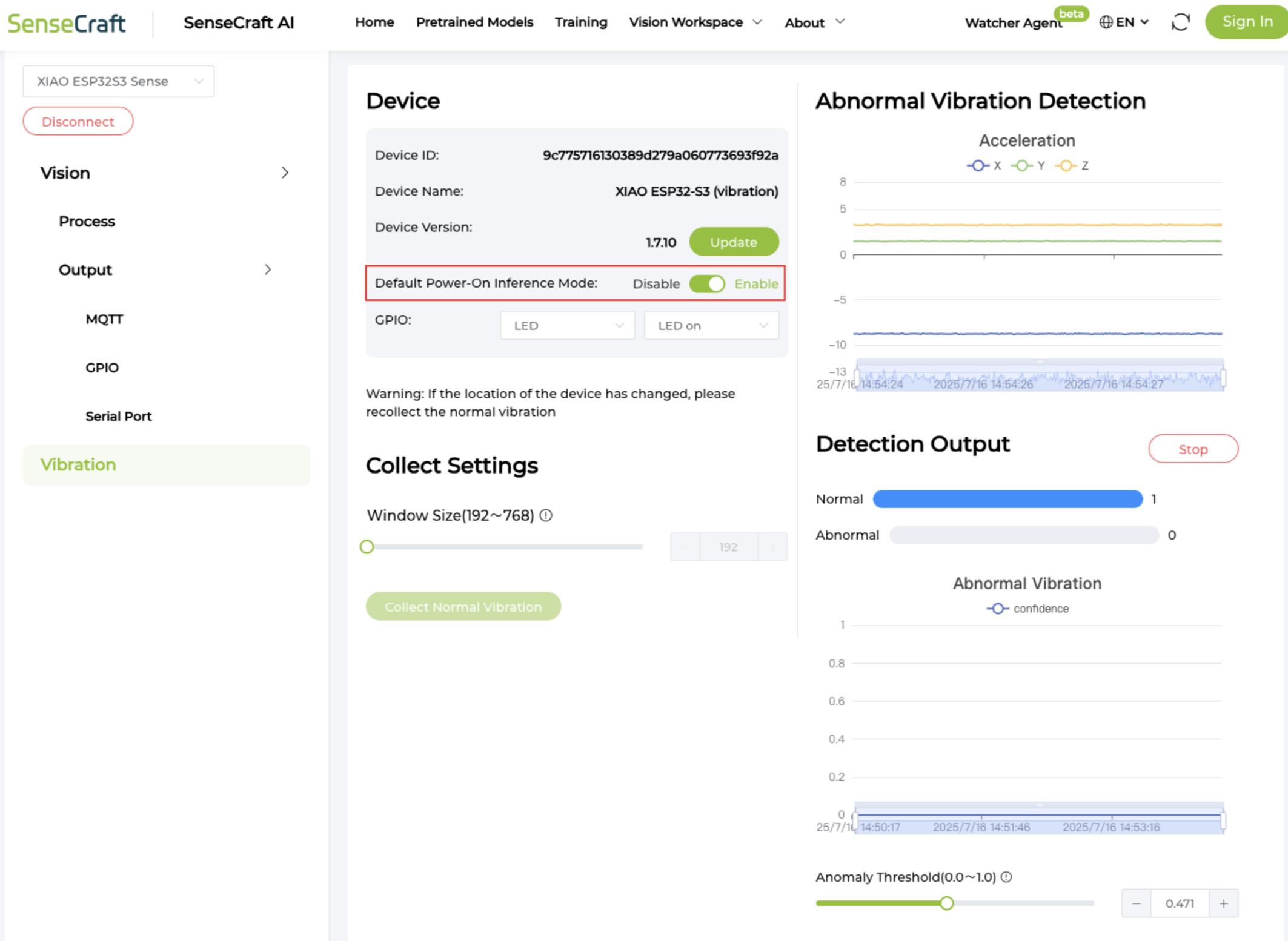Click the Window Size value field 192
Image resolution: width=1288 pixels, height=941 pixels.
pos(729,547)
